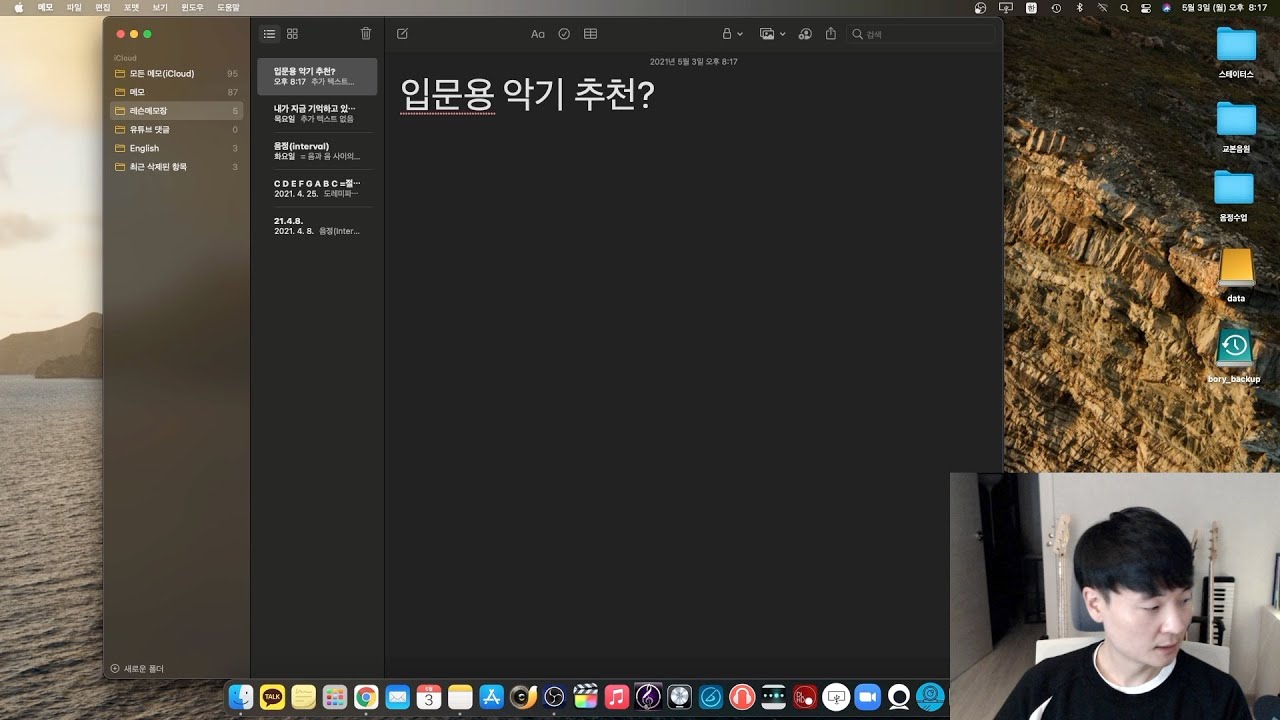The image size is (1280, 720).
Task: Open Logic Pro from the dock
Action: pyautogui.click(x=680, y=697)
